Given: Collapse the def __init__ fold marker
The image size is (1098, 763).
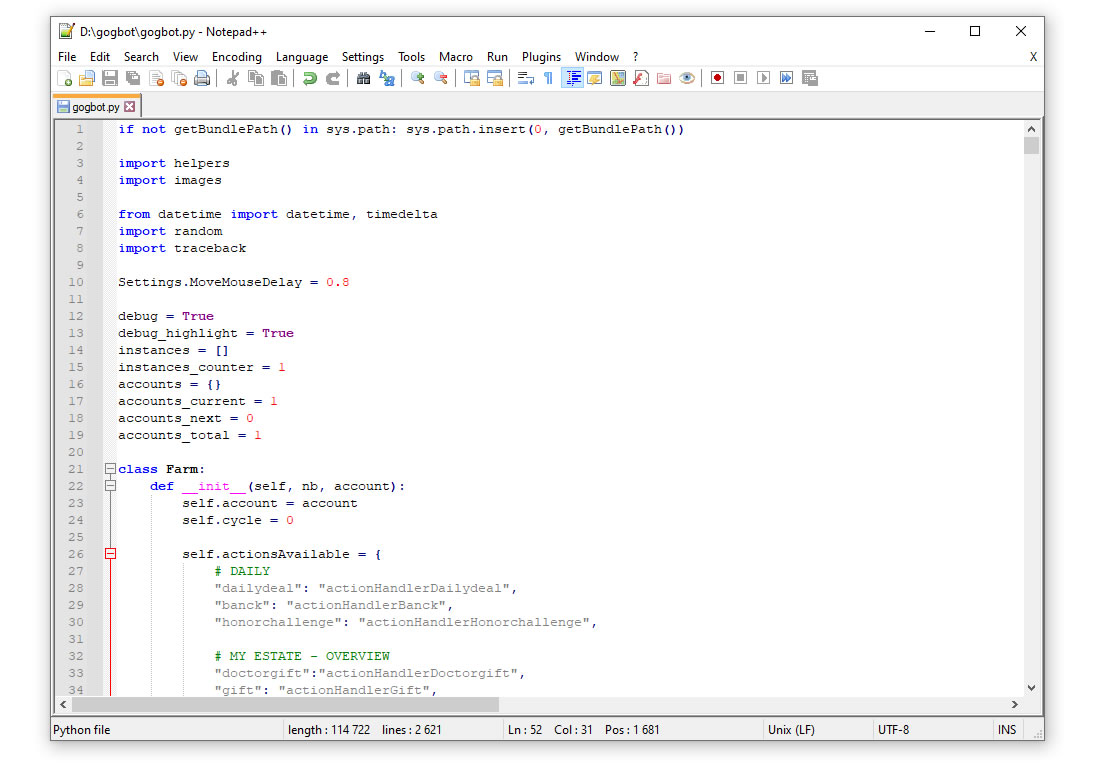Looking at the screenshot, I should coord(110,486).
